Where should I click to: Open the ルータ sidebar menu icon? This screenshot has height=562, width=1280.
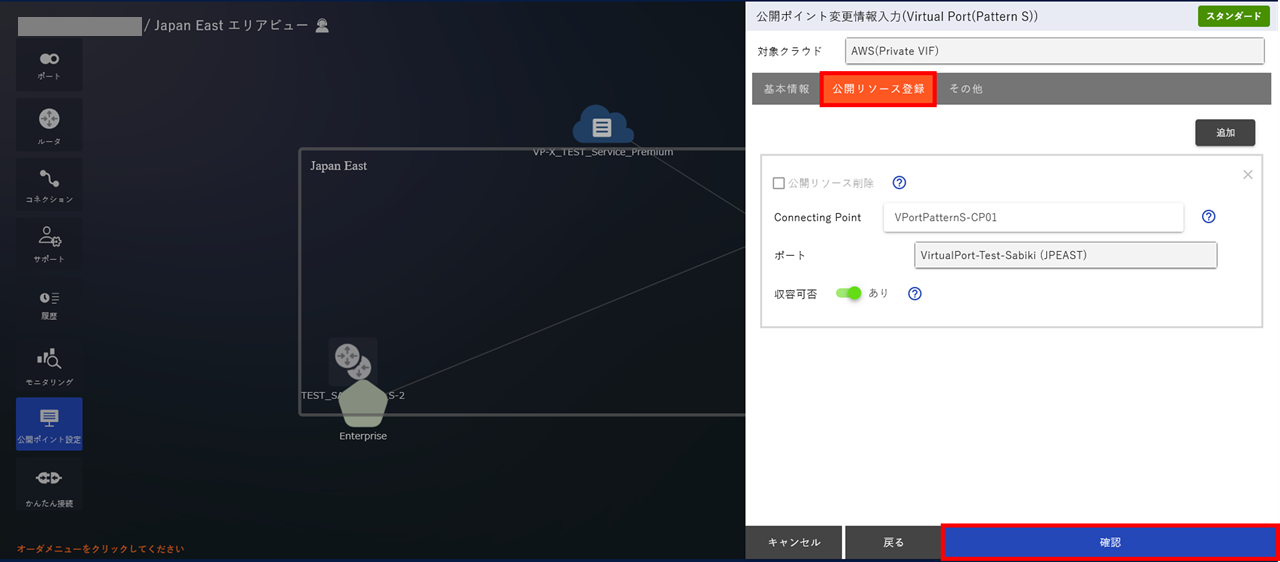coord(49,125)
